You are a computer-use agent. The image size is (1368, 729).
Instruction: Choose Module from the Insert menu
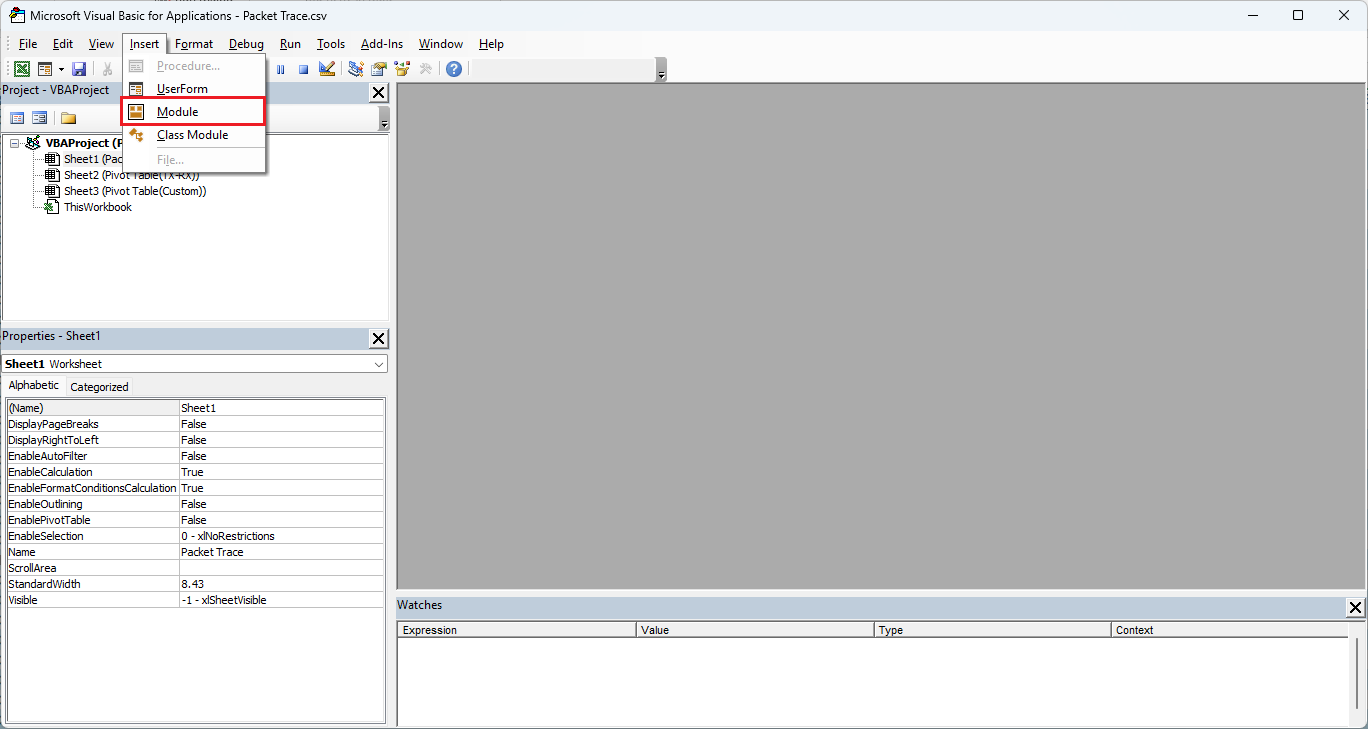coord(194,112)
